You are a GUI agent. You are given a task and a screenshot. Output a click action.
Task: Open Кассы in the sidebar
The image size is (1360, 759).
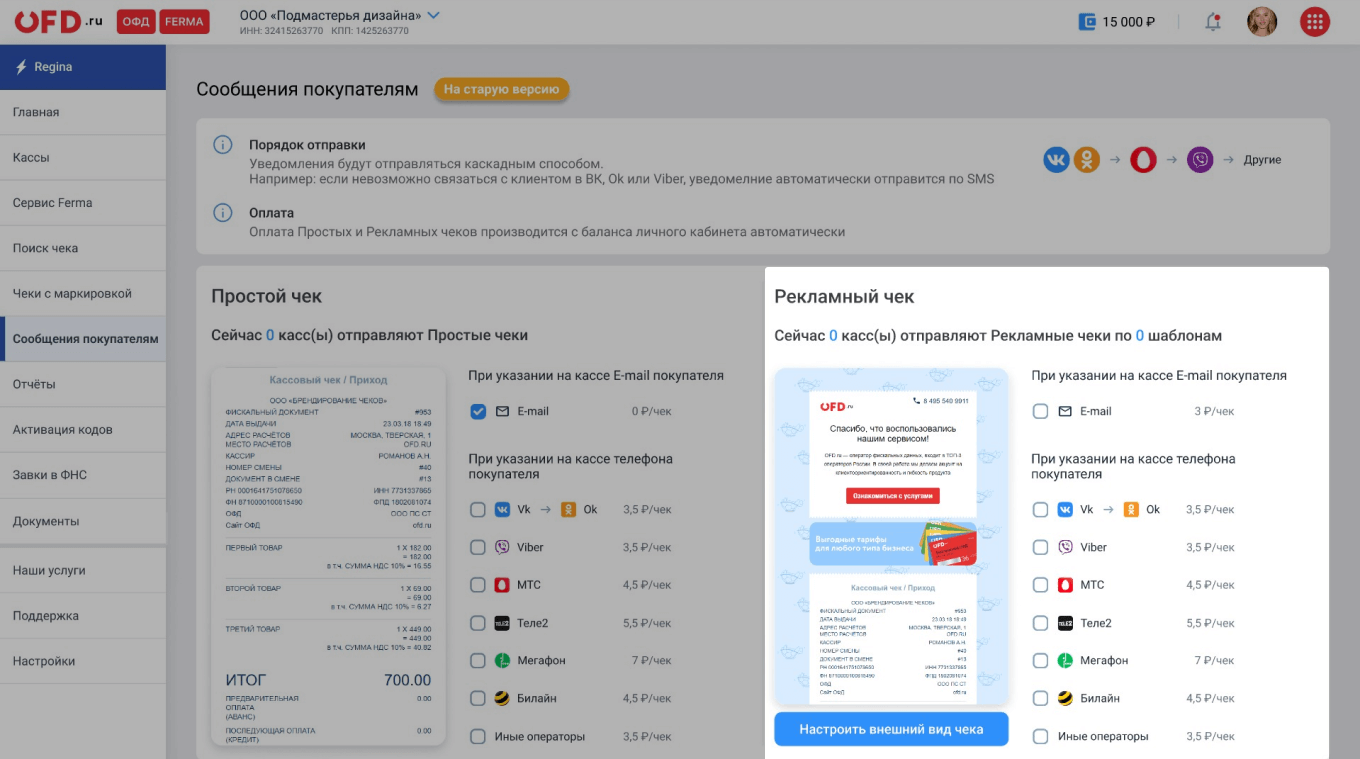(x=83, y=157)
